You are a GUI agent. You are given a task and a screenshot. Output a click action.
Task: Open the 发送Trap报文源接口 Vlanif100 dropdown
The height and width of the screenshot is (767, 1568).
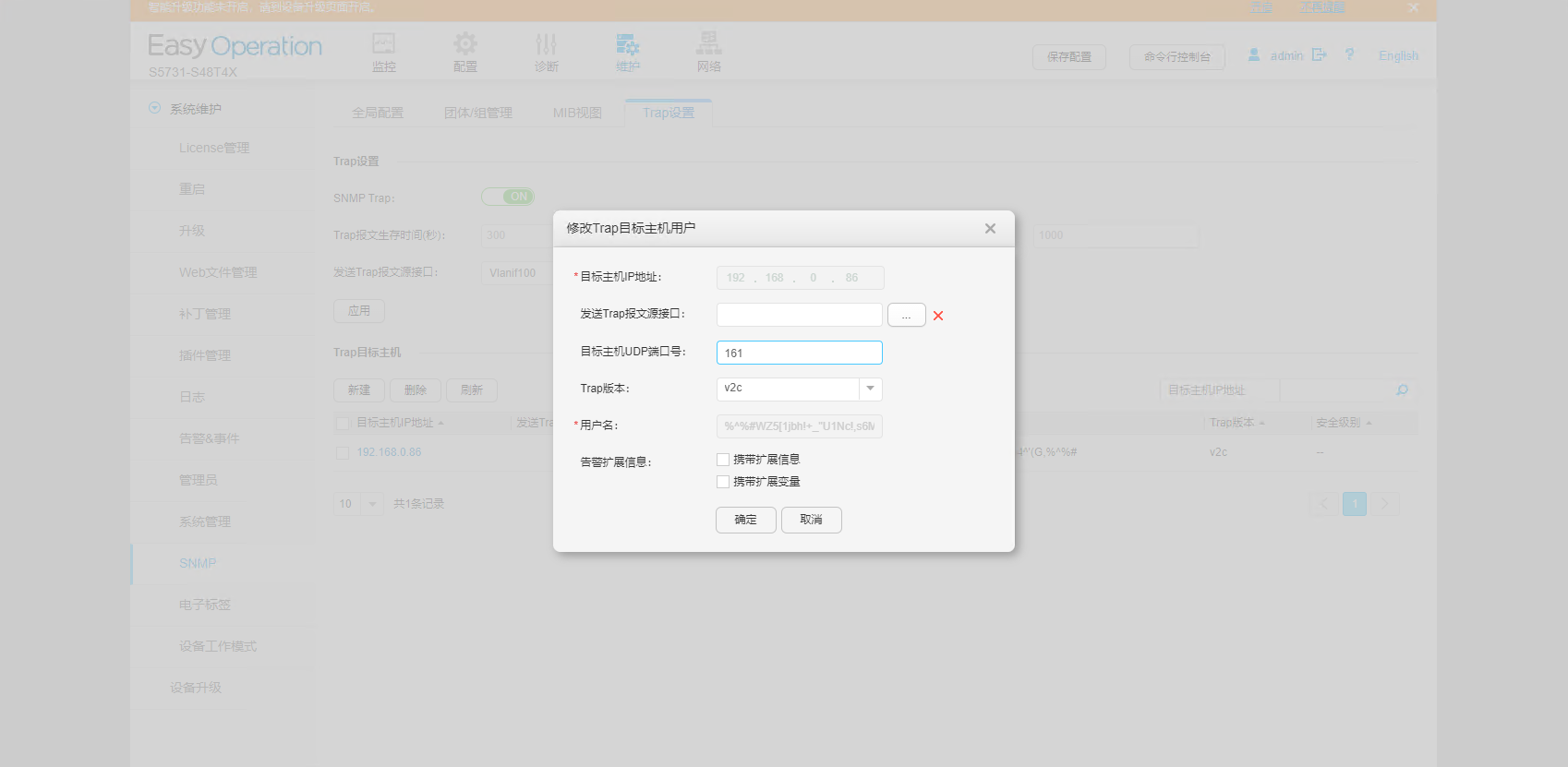coord(517,272)
